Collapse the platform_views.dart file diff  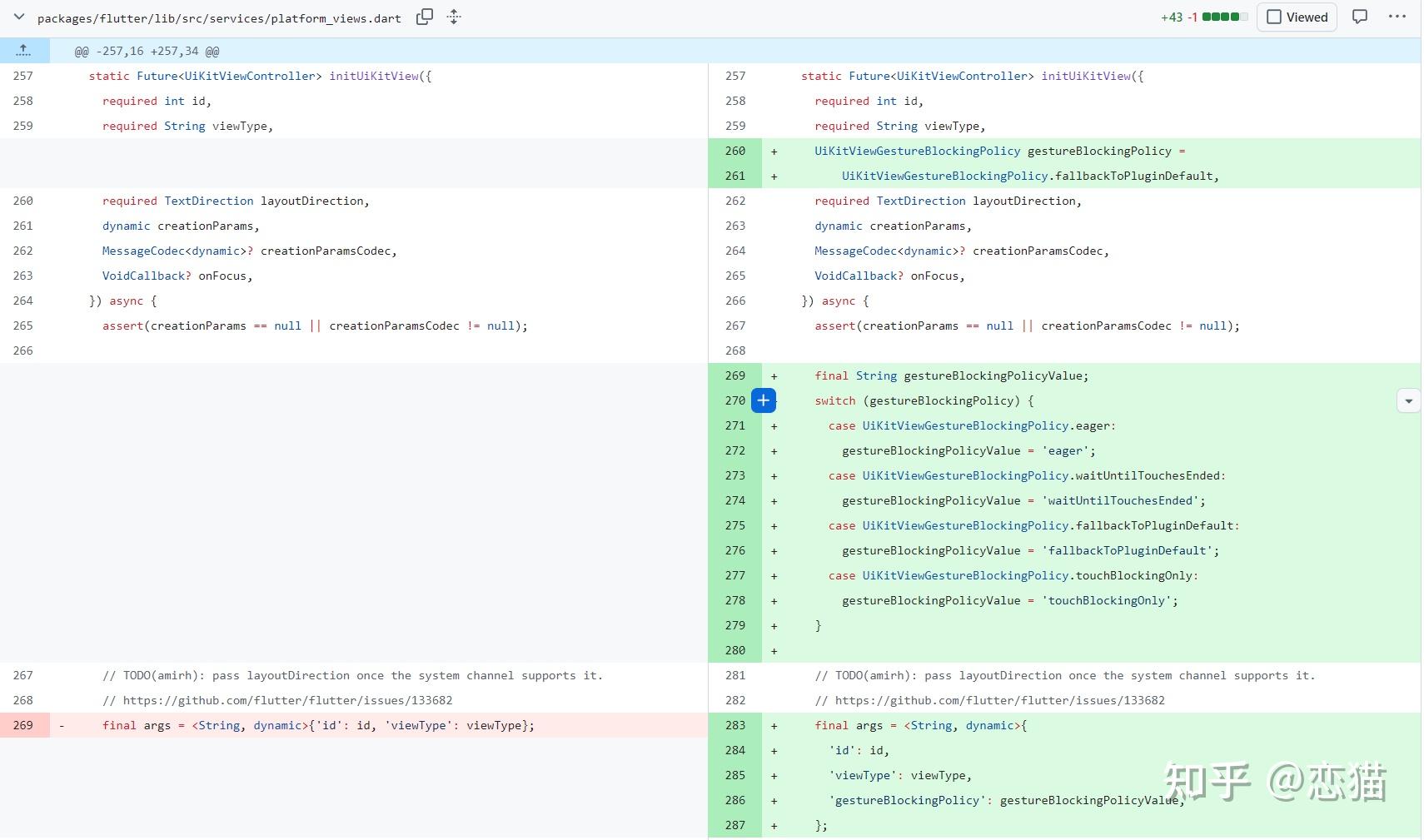click(x=19, y=17)
